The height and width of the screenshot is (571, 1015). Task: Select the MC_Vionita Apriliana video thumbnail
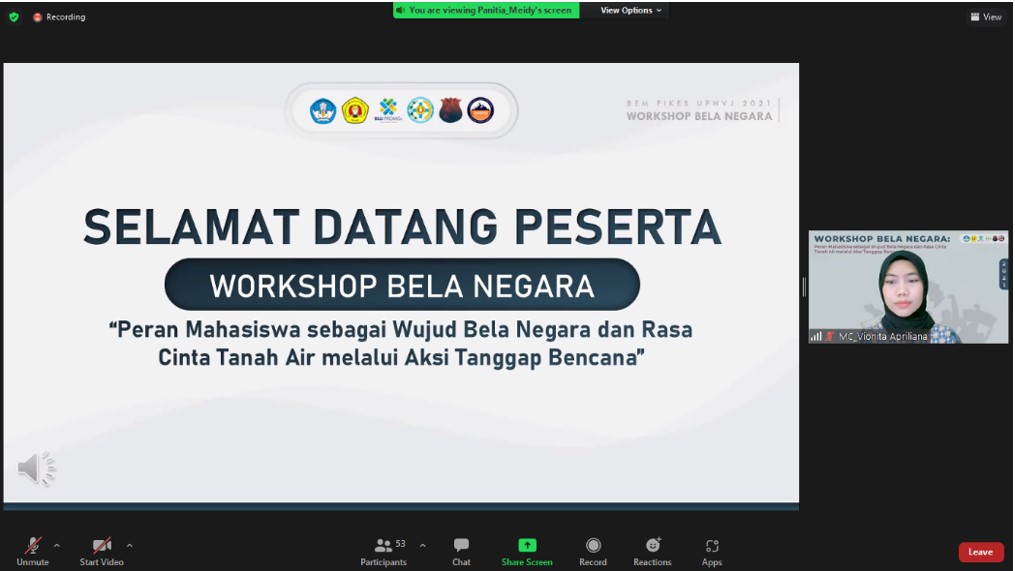click(908, 287)
